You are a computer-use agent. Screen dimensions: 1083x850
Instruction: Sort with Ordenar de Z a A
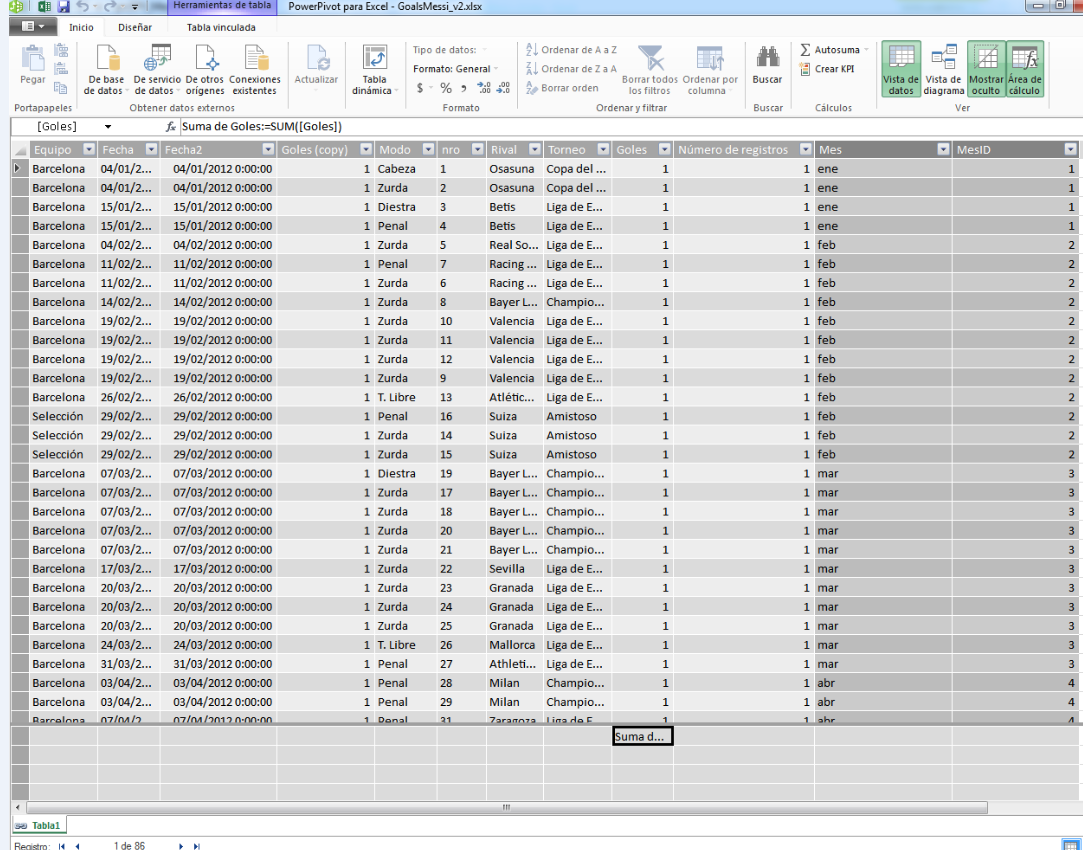(x=571, y=69)
